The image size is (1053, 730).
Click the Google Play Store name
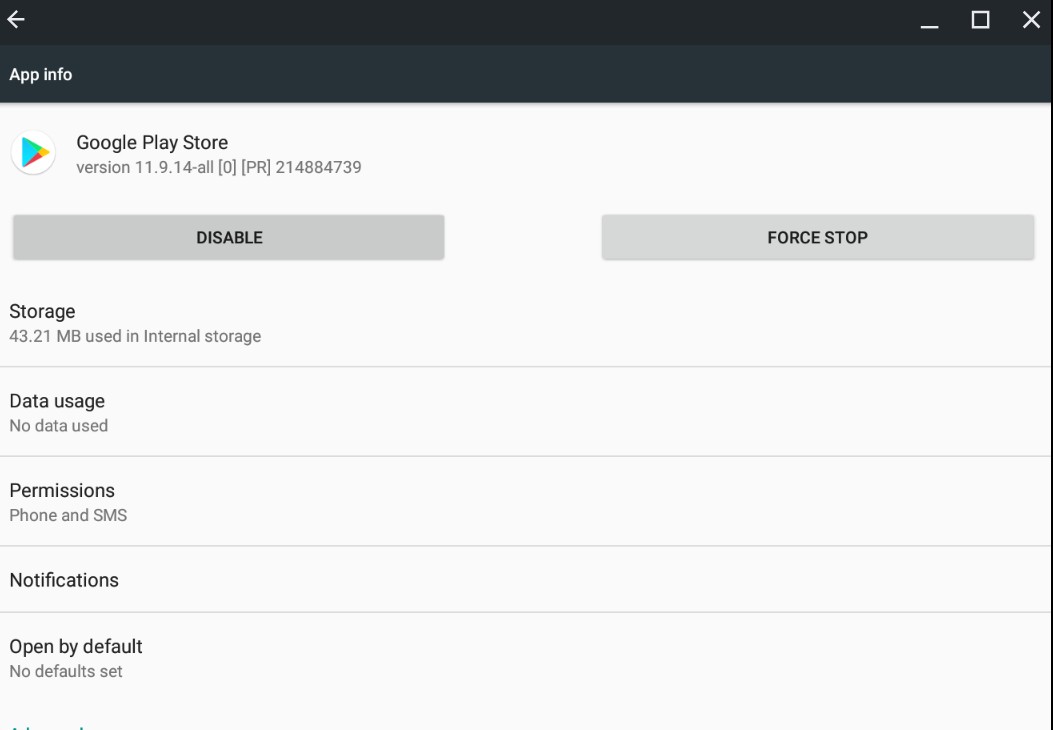tap(152, 142)
